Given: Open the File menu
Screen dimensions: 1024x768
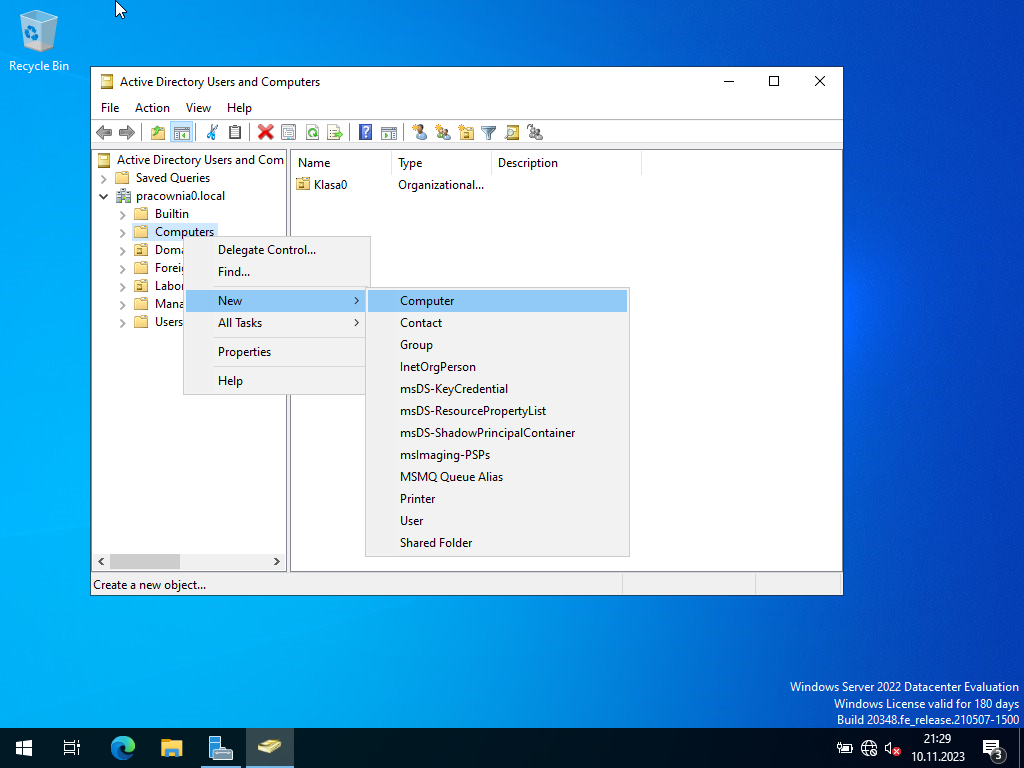Looking at the screenshot, I should click(110, 108).
